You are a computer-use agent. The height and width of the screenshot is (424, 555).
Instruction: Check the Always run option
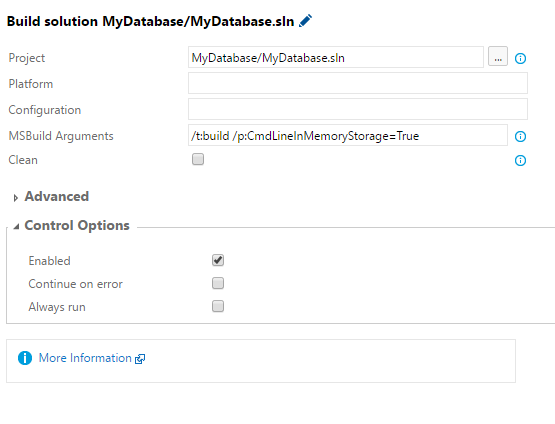click(x=218, y=306)
